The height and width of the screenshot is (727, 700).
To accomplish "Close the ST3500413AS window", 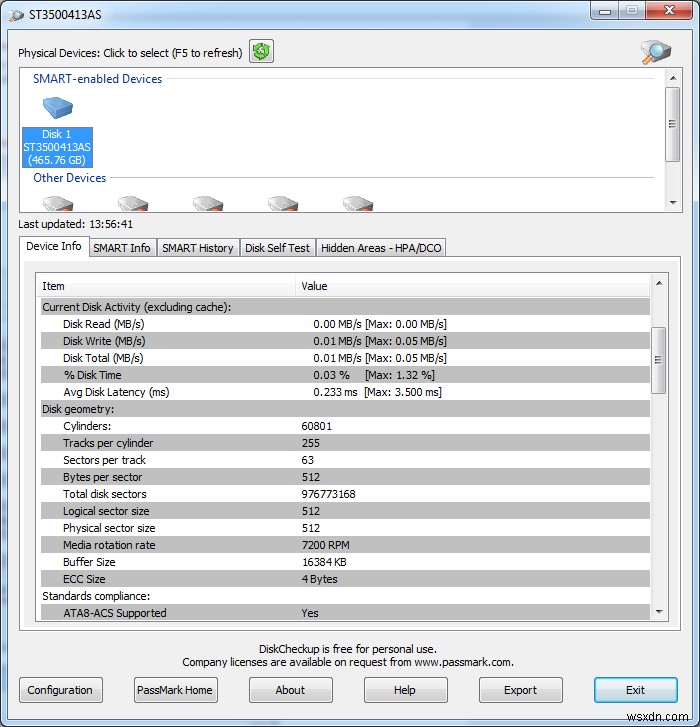I will [669, 11].
